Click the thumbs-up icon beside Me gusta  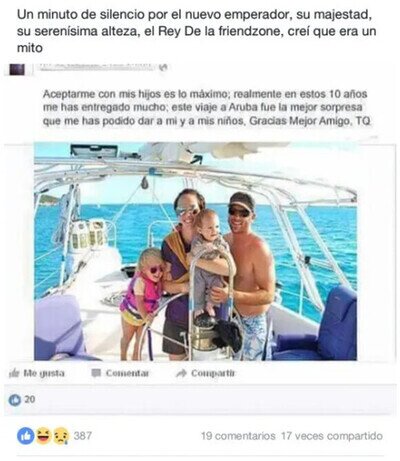[14, 373]
